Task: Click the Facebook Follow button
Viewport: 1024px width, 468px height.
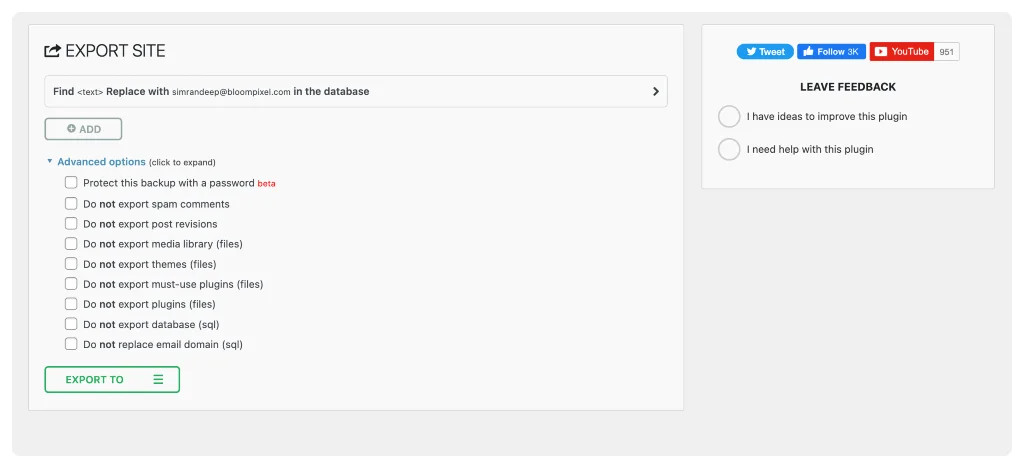Action: (x=831, y=52)
